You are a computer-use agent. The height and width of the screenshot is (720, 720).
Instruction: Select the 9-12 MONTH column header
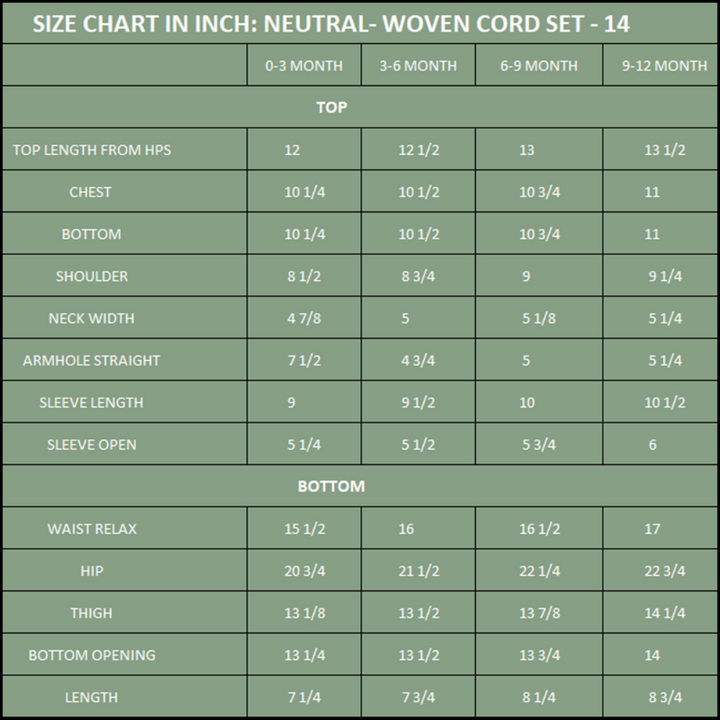664,66
